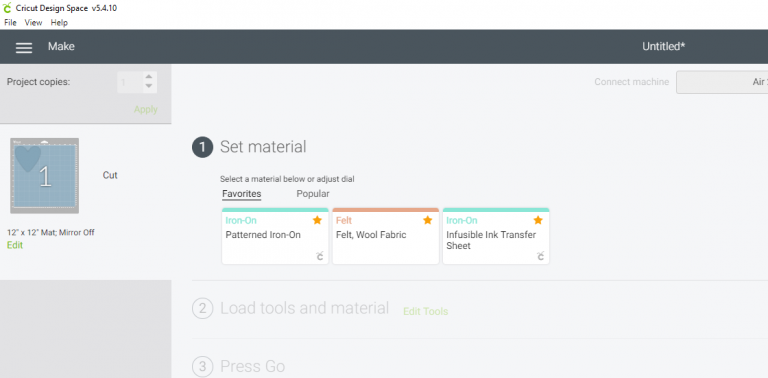This screenshot has height=378, width=768.
Task: Open the Connect machine dropdown
Action: point(722,82)
